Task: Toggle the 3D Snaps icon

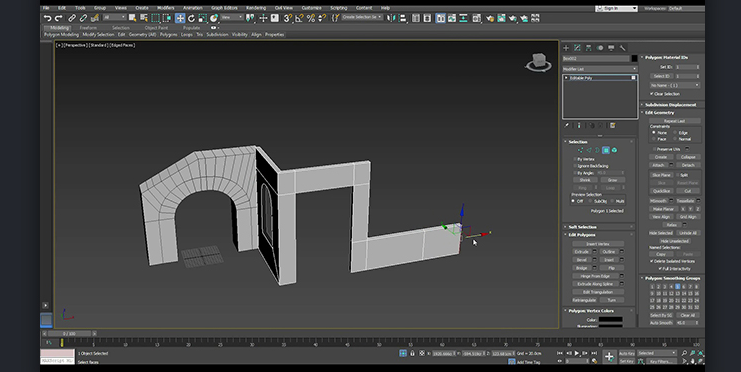Action: pos(287,18)
